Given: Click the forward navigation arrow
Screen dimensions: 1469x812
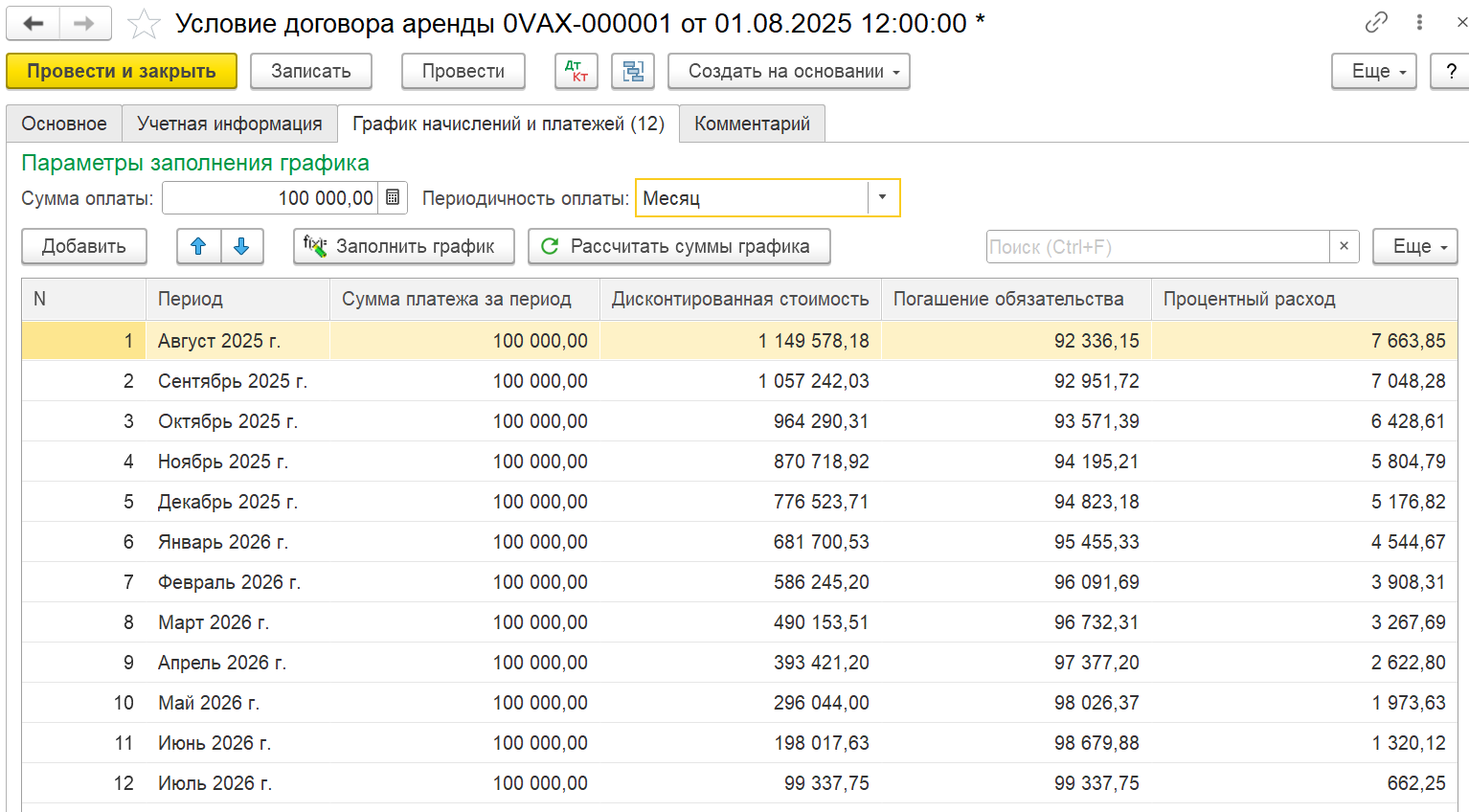Looking at the screenshot, I should [84, 24].
